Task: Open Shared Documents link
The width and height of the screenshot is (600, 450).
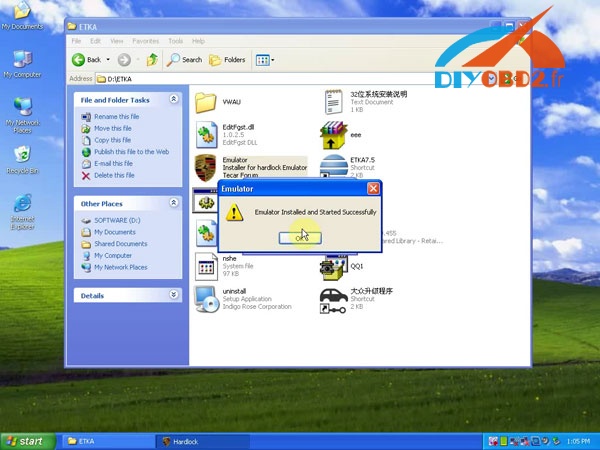Action: [121, 244]
